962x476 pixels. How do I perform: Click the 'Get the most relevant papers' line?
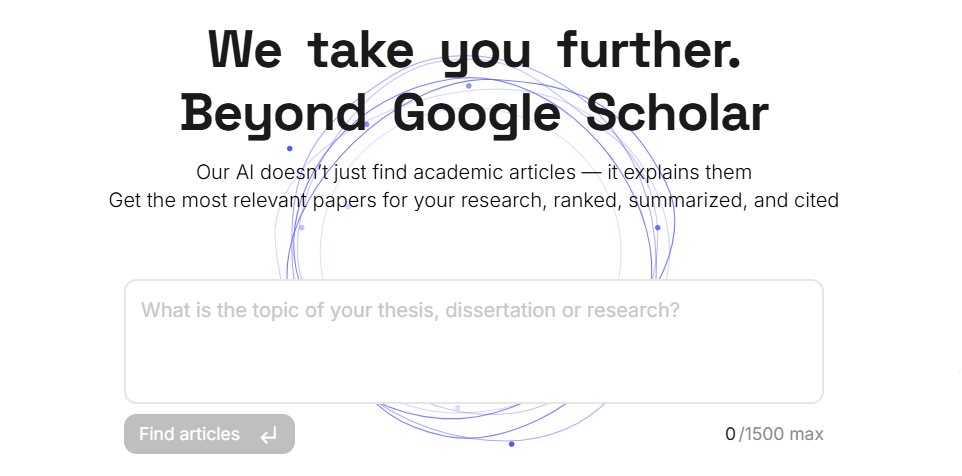click(x=474, y=200)
